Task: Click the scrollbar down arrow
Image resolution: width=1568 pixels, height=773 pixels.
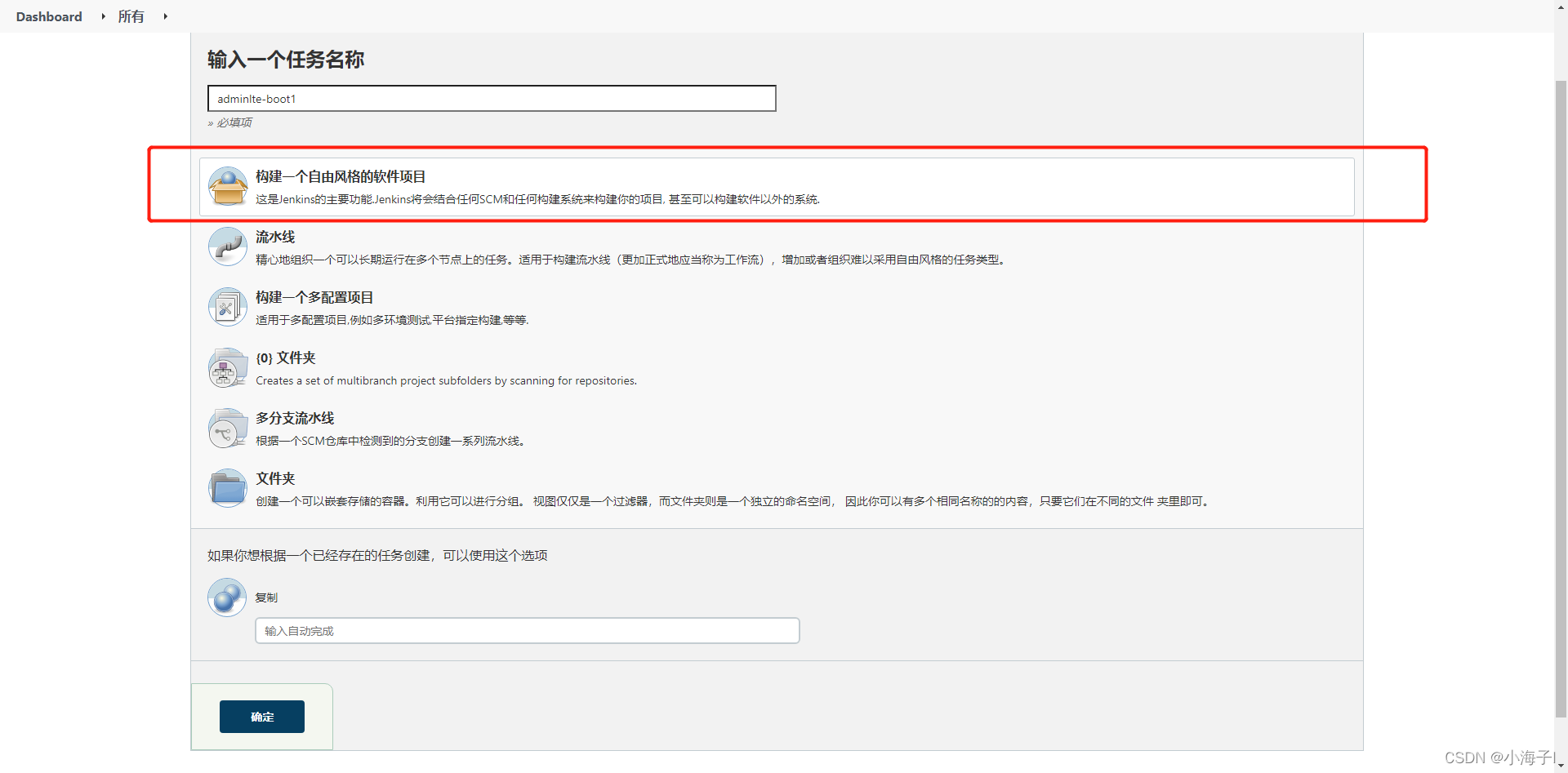Action: tap(1561, 766)
